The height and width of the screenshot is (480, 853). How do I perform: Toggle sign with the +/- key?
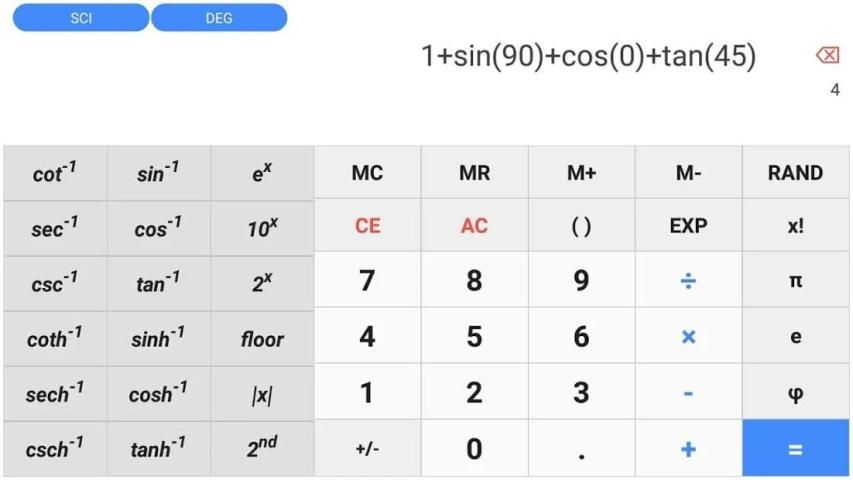(x=367, y=449)
